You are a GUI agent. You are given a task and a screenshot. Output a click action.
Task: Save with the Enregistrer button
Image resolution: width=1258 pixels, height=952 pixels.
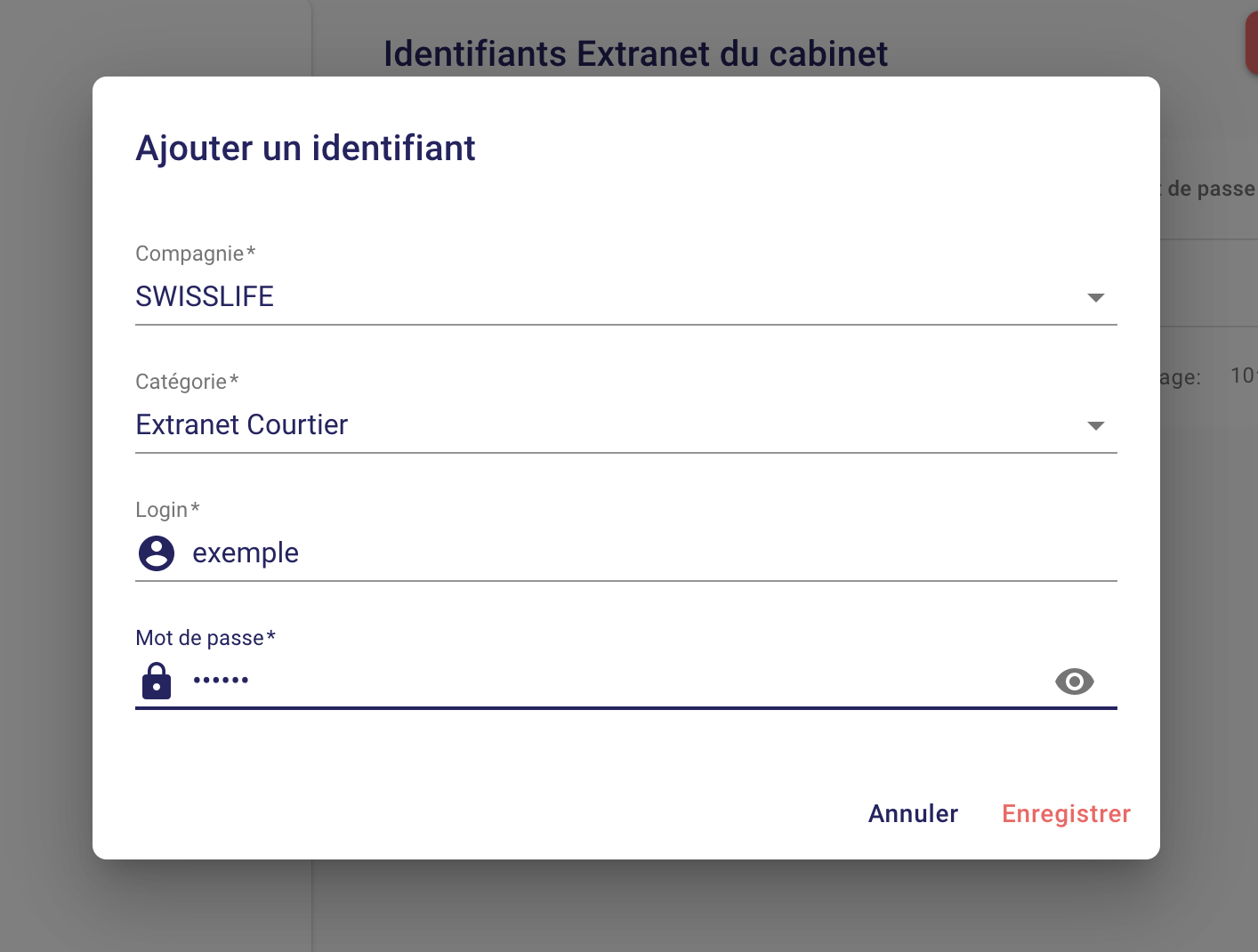[x=1066, y=813]
